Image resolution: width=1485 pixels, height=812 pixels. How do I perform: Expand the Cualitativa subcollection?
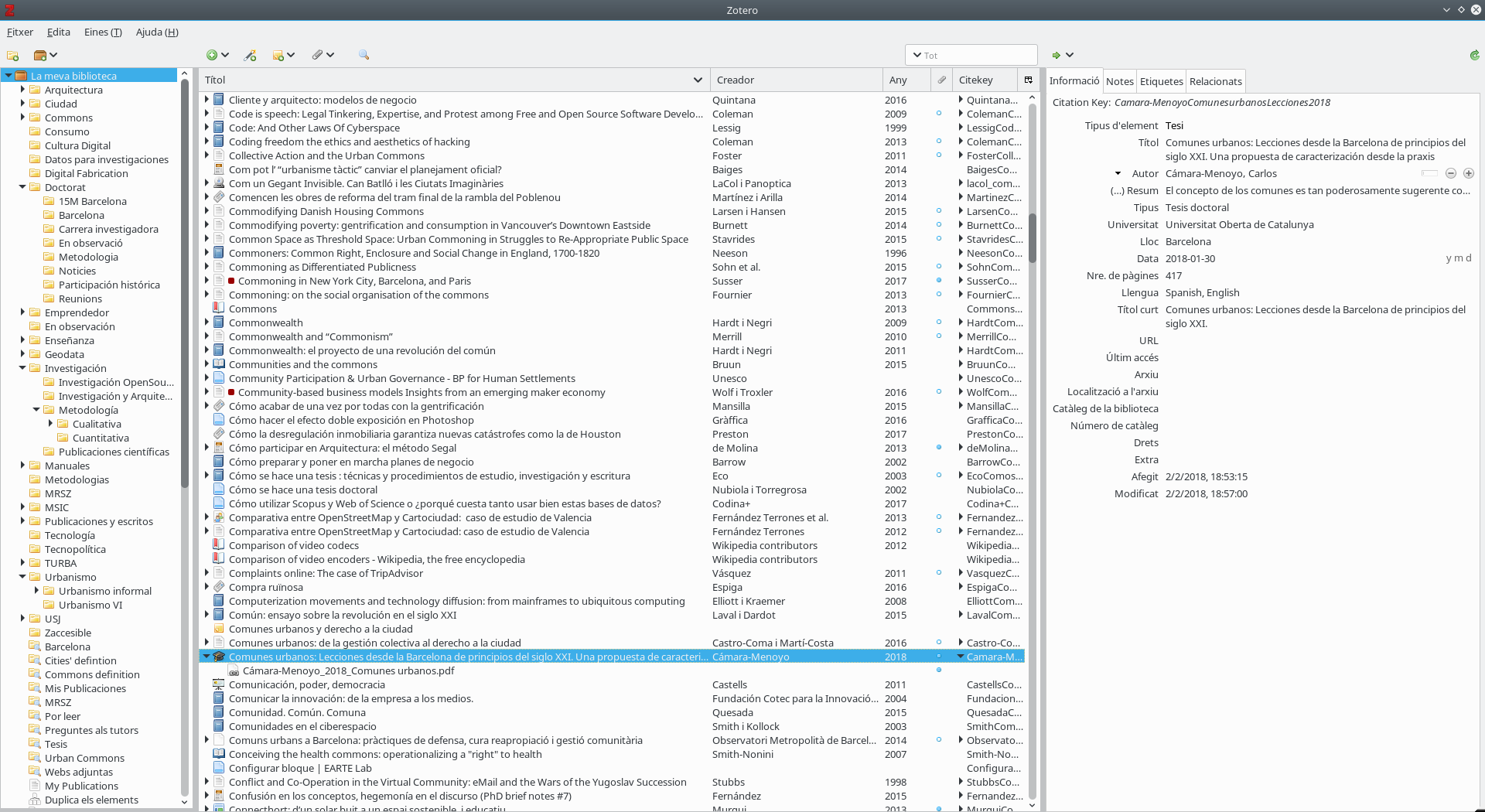click(x=50, y=424)
